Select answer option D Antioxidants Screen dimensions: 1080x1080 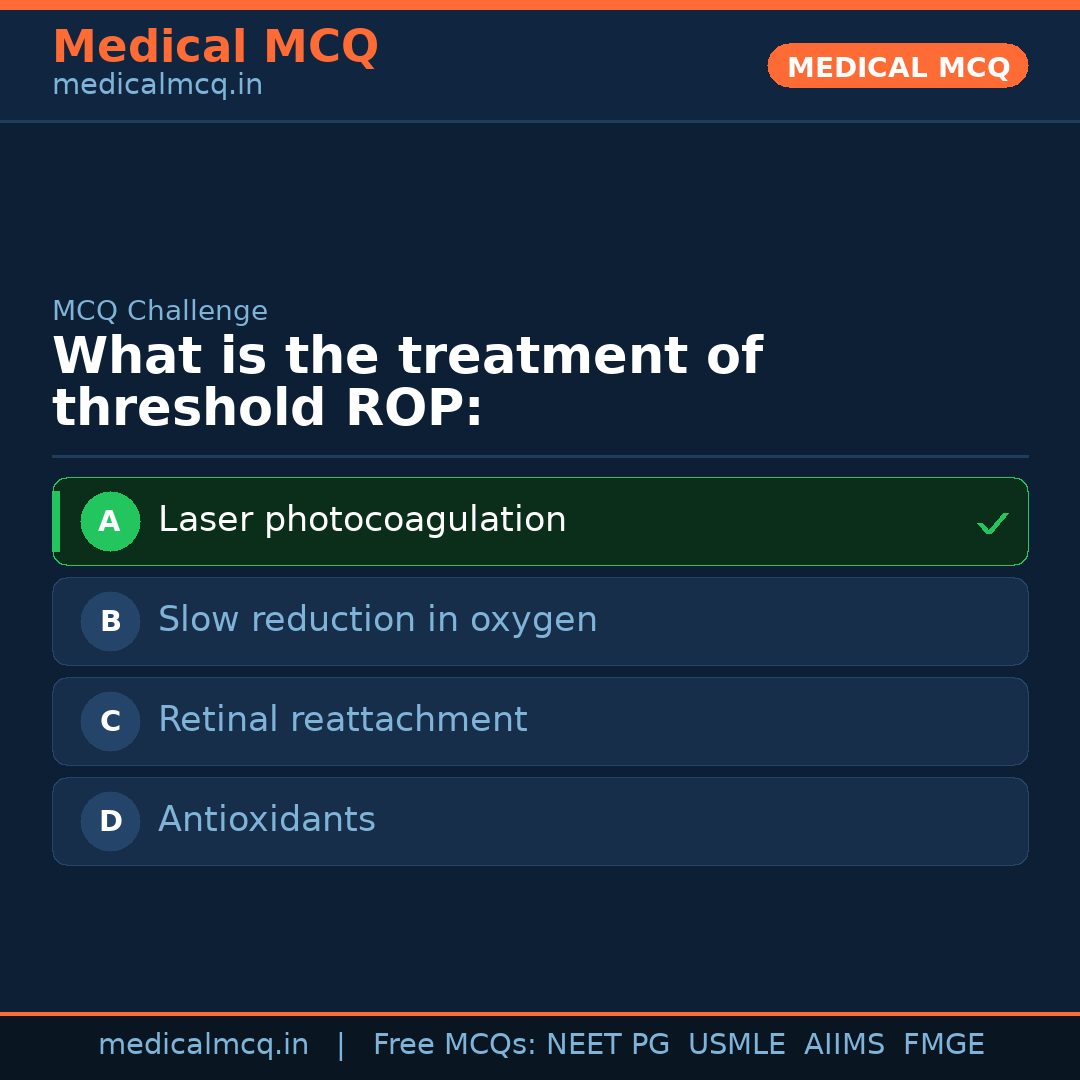point(540,821)
